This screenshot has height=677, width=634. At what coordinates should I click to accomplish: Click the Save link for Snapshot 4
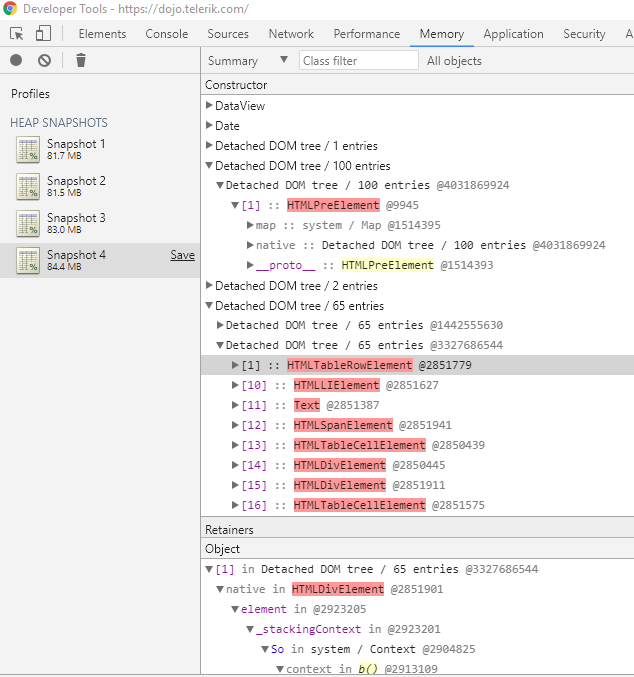pyautogui.click(x=182, y=255)
